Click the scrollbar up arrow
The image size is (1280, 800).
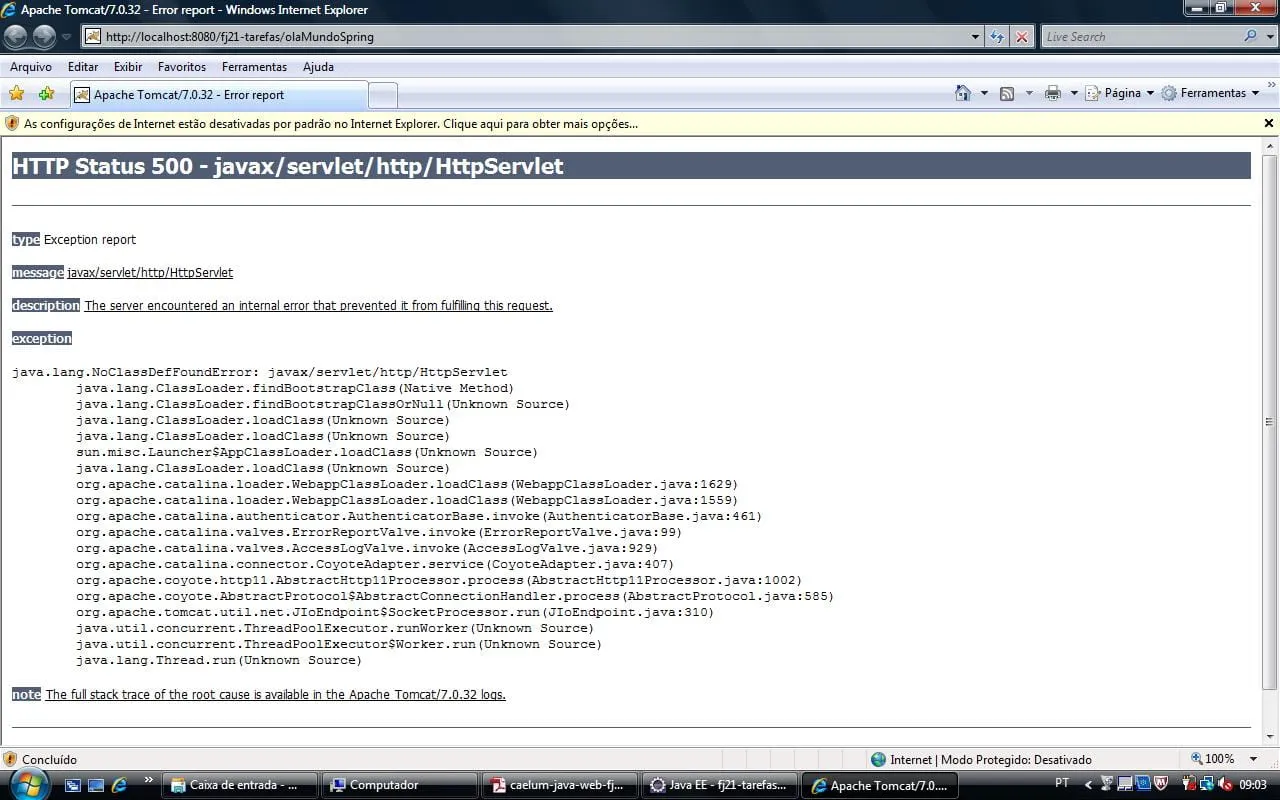click(x=1270, y=145)
